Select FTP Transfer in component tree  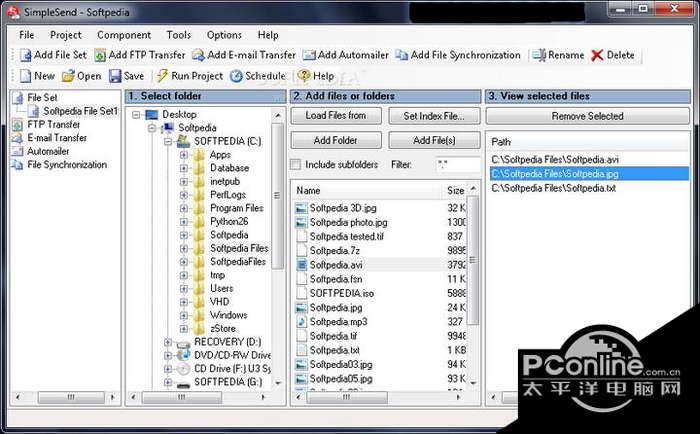click(54, 124)
